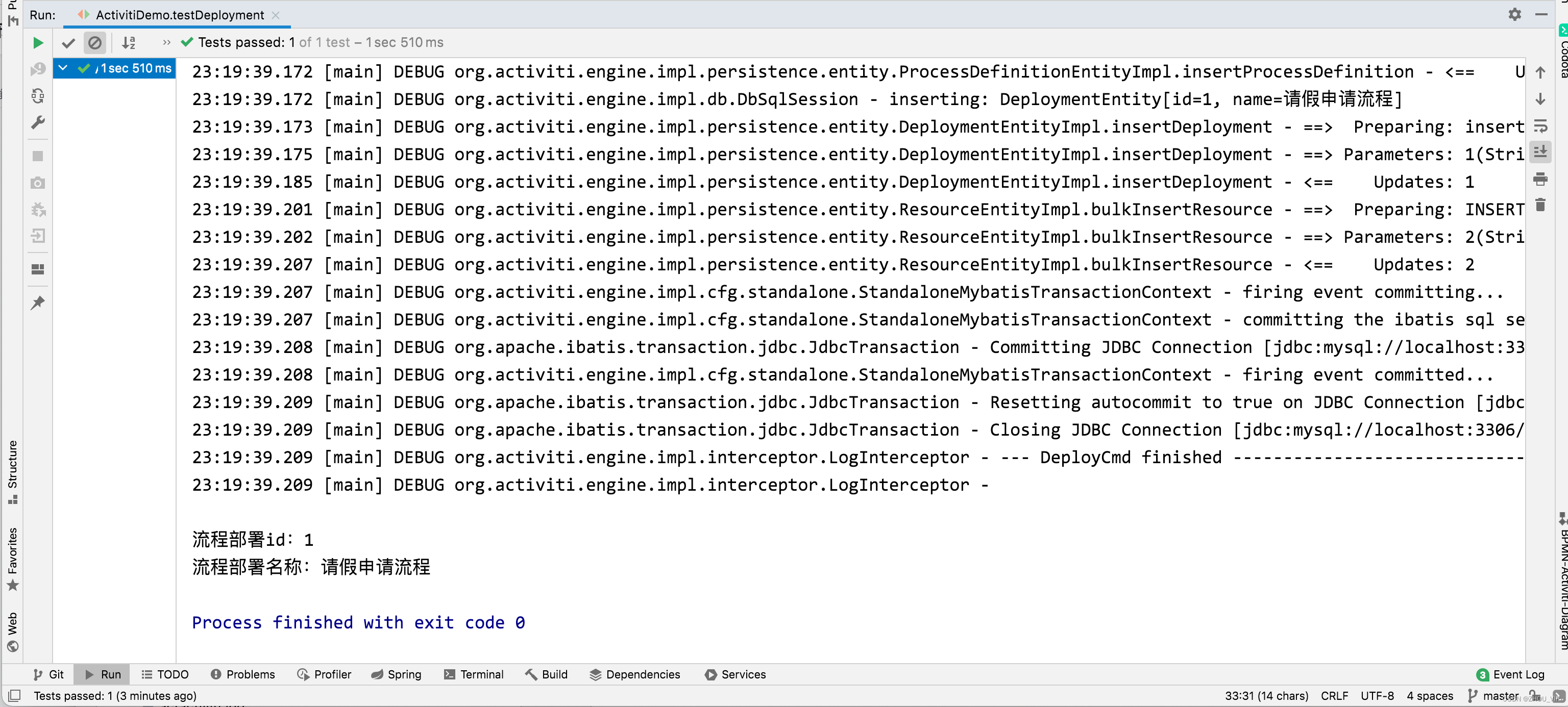This screenshot has width=1568, height=707.
Task: Switch to the Terminal tool window tab
Action: [x=474, y=674]
